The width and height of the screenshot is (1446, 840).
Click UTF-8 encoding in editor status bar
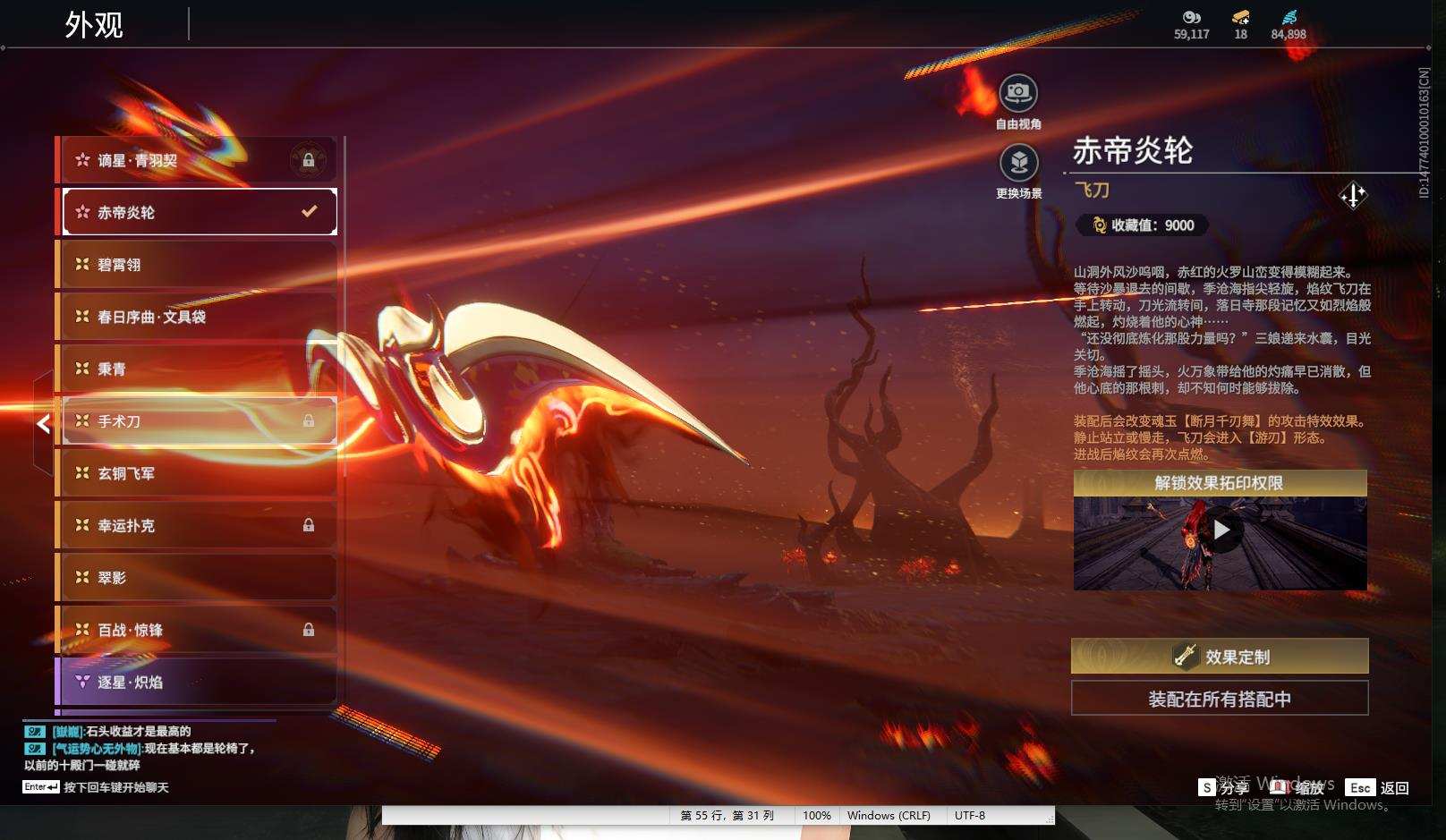970,815
